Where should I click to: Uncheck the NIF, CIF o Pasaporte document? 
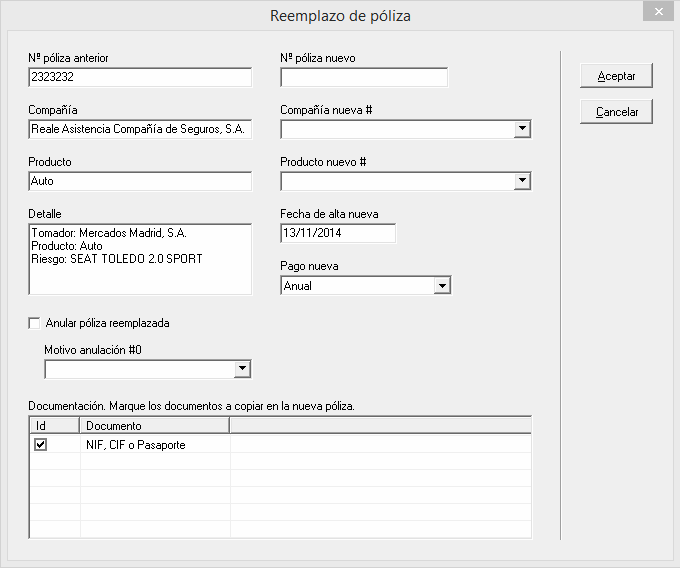[41, 444]
